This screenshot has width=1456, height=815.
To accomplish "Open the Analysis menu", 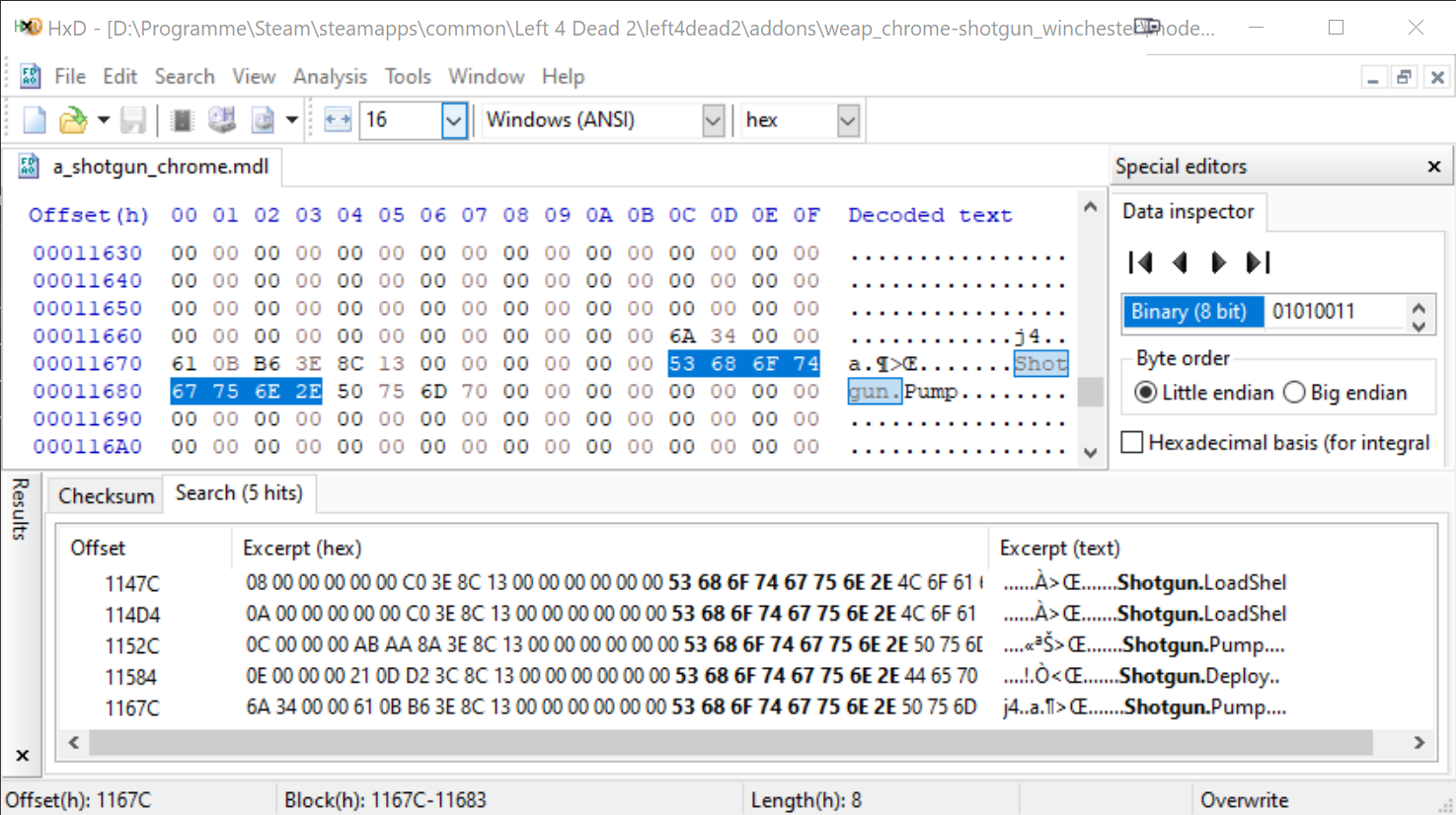I will click(330, 76).
